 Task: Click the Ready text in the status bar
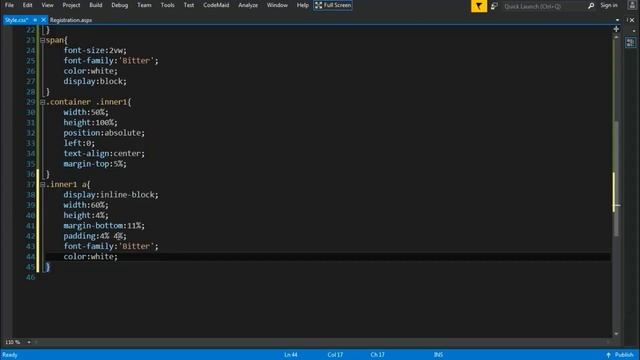tap(10, 355)
